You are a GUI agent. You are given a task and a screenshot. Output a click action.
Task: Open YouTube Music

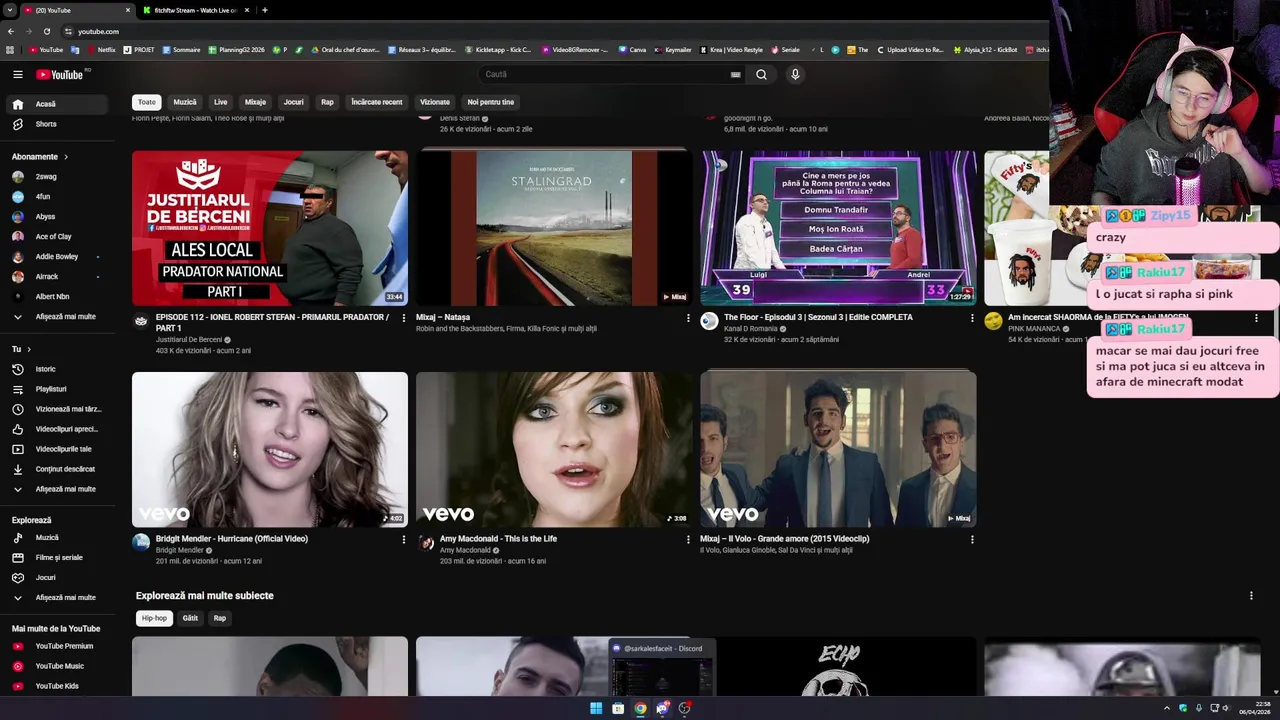(x=57, y=666)
